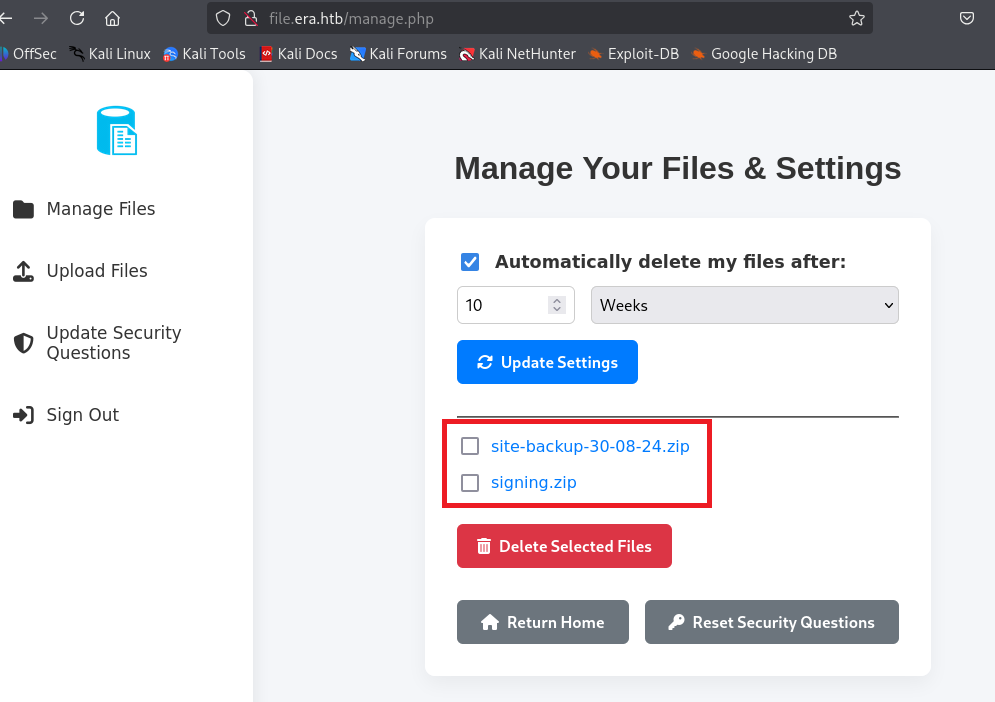This screenshot has width=995, height=702.
Task: Click the insecure connection padlock icon
Action: (x=251, y=18)
